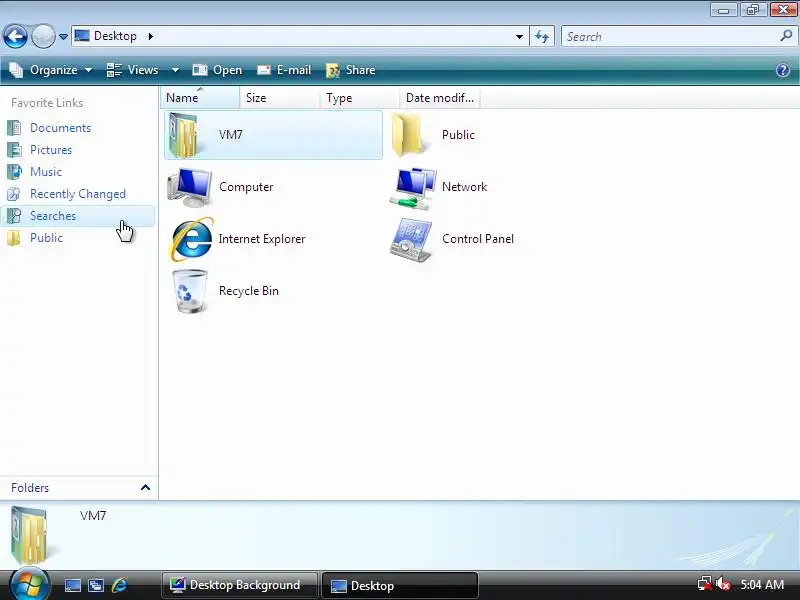Click the Recently Changed icon
Screen dimensions: 800x600
tap(14, 194)
